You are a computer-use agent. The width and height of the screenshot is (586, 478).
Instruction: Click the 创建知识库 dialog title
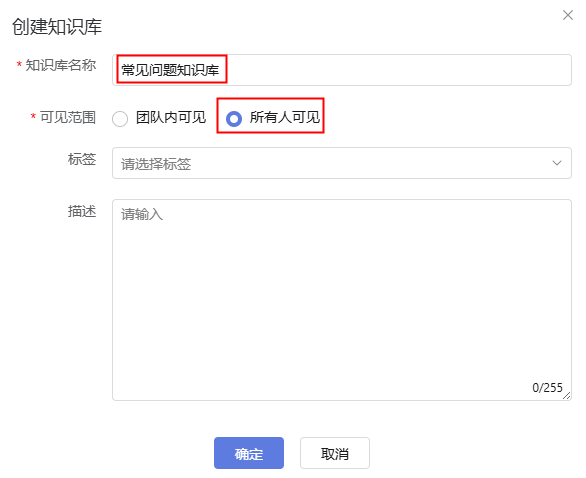pos(57,27)
